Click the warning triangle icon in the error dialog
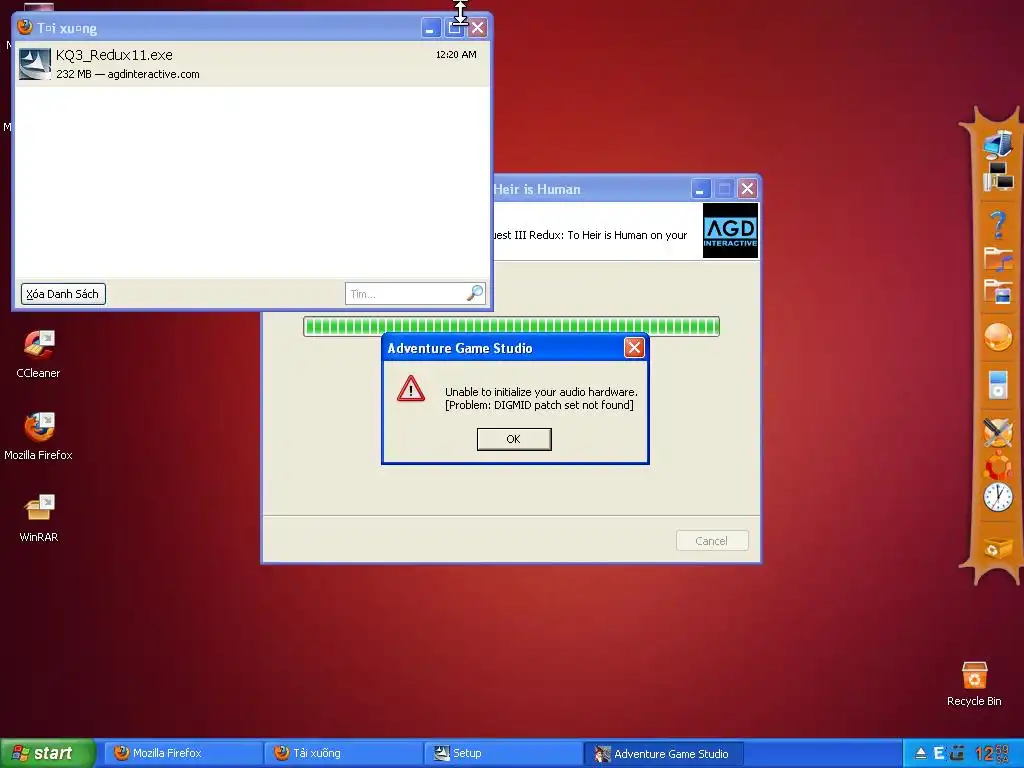Viewport: 1024px width, 768px height. point(411,389)
